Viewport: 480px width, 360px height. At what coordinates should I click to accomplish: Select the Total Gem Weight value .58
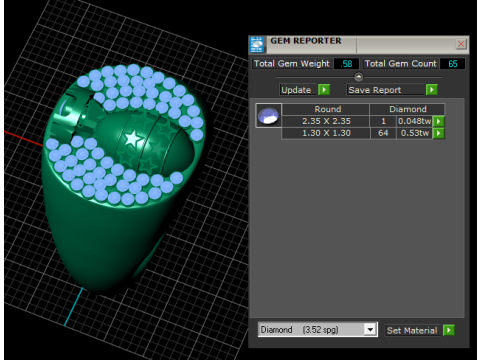[346, 64]
